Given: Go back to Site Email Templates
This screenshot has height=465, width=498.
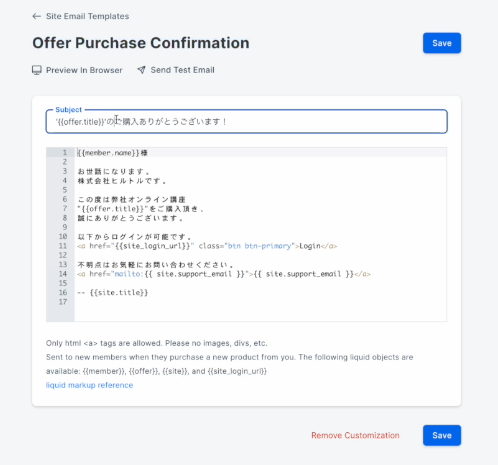Looking at the screenshot, I should 87,16.
